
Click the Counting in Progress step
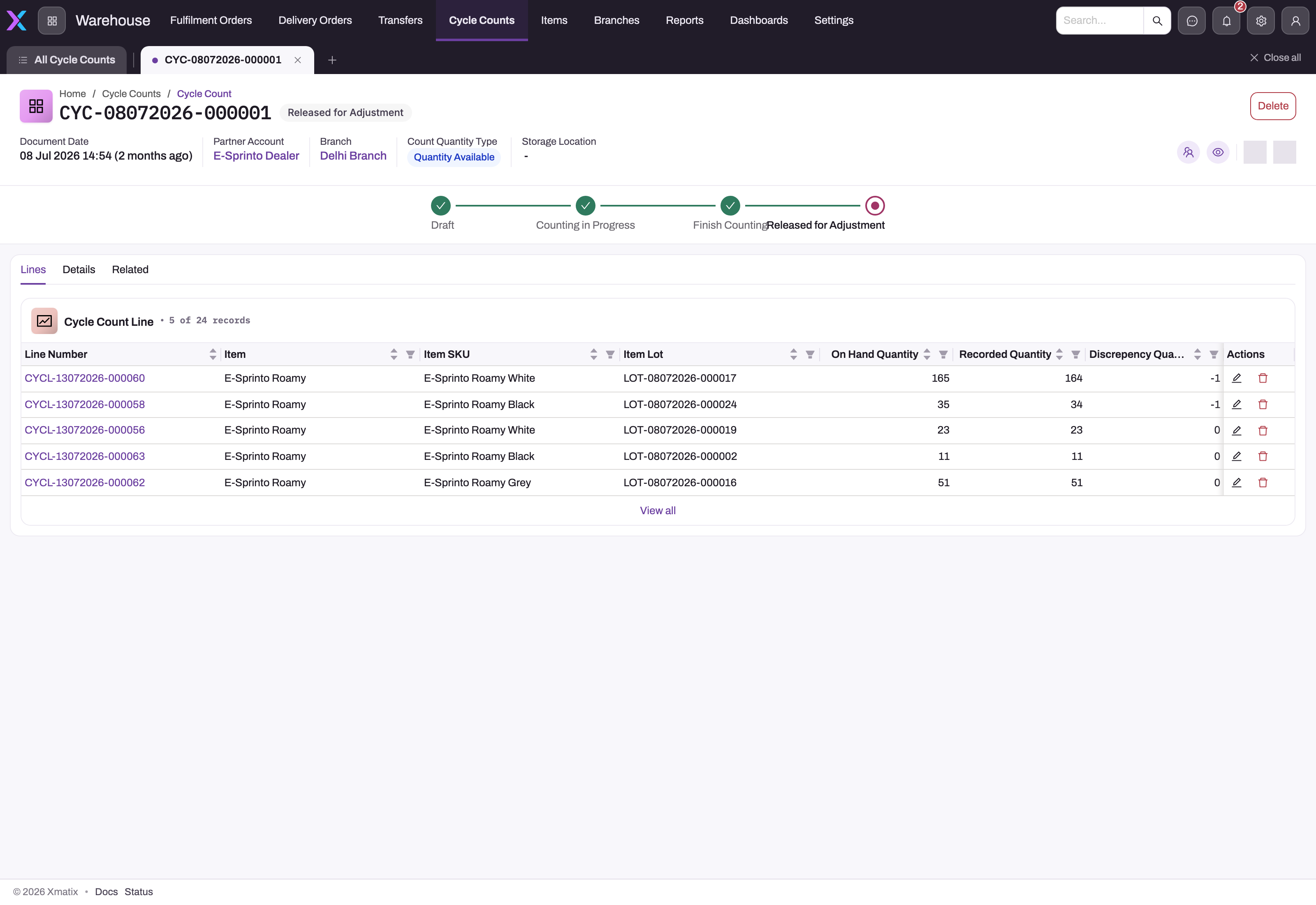tap(586, 206)
